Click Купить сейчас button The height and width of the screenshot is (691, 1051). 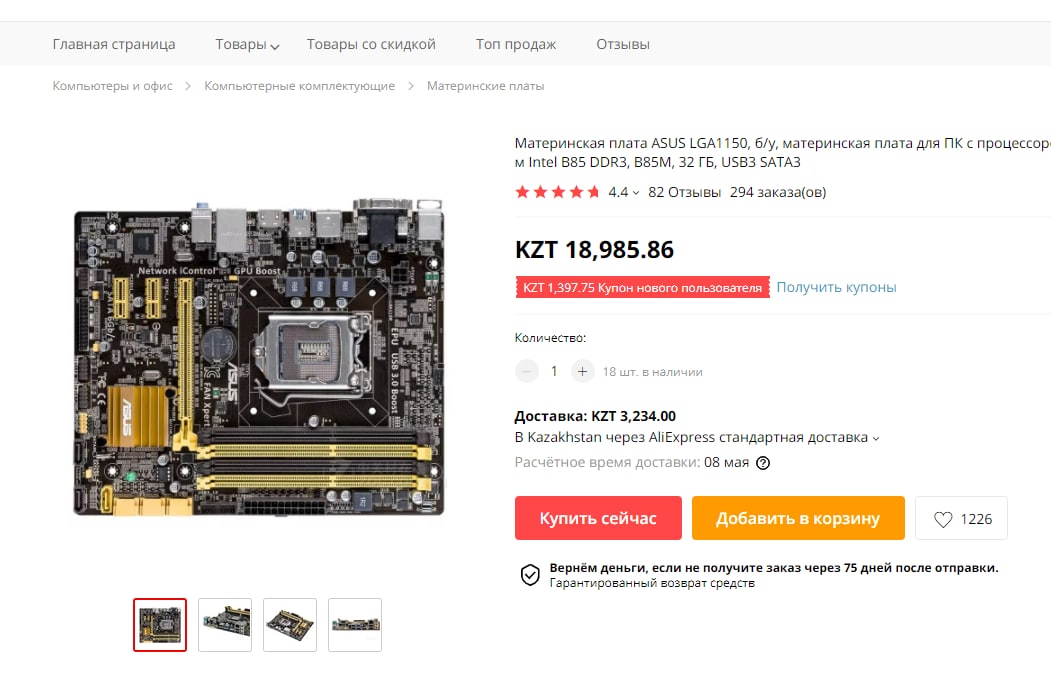(x=598, y=518)
